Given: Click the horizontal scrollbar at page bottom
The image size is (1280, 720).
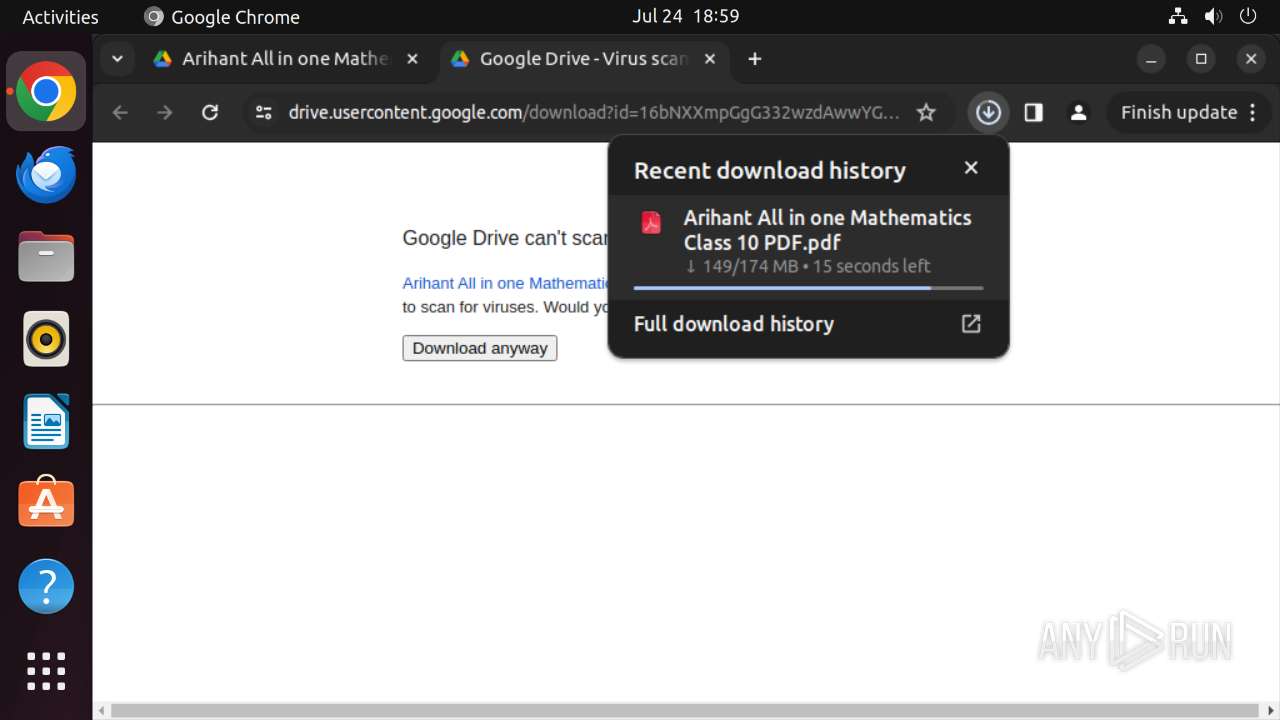Looking at the screenshot, I should tap(684, 711).
